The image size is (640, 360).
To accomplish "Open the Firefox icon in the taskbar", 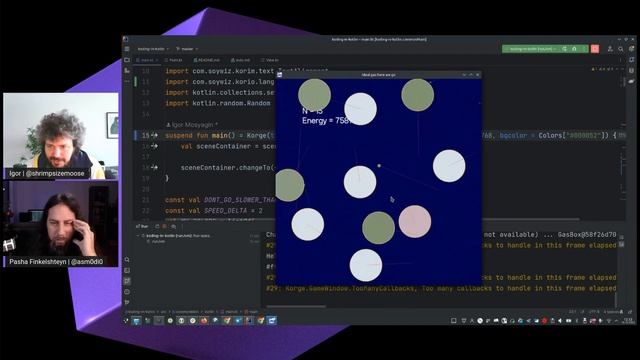I will 204,321.
